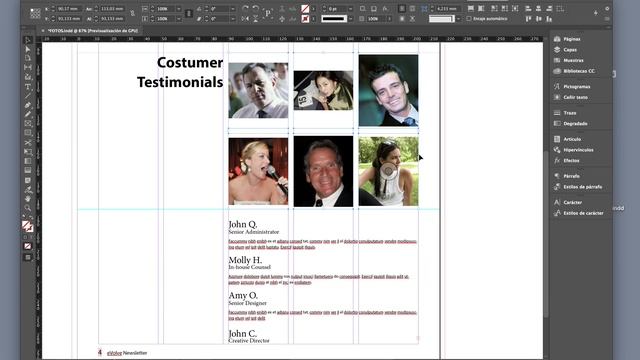Open the scale Y percentage dropdown

pyautogui.click(x=178, y=19)
